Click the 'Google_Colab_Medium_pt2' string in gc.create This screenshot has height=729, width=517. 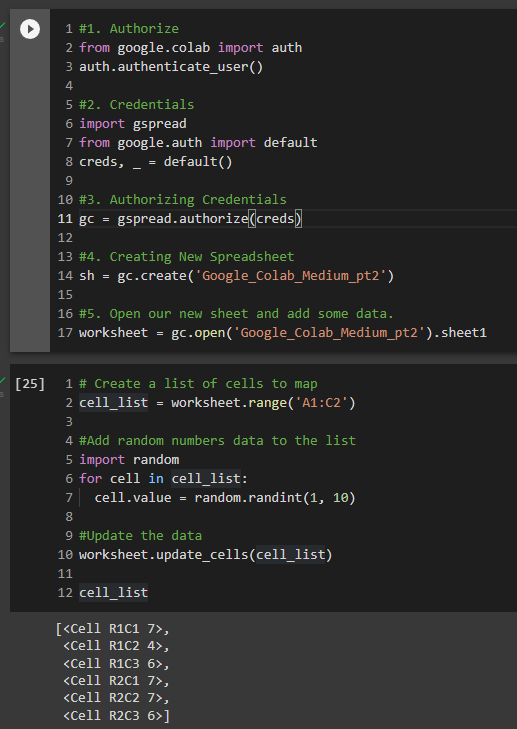click(290, 276)
